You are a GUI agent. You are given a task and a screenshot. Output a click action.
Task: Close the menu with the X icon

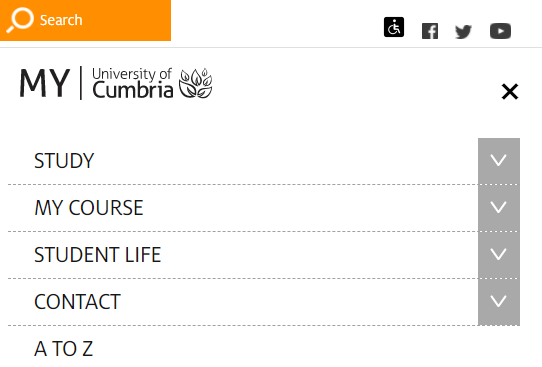(x=510, y=92)
